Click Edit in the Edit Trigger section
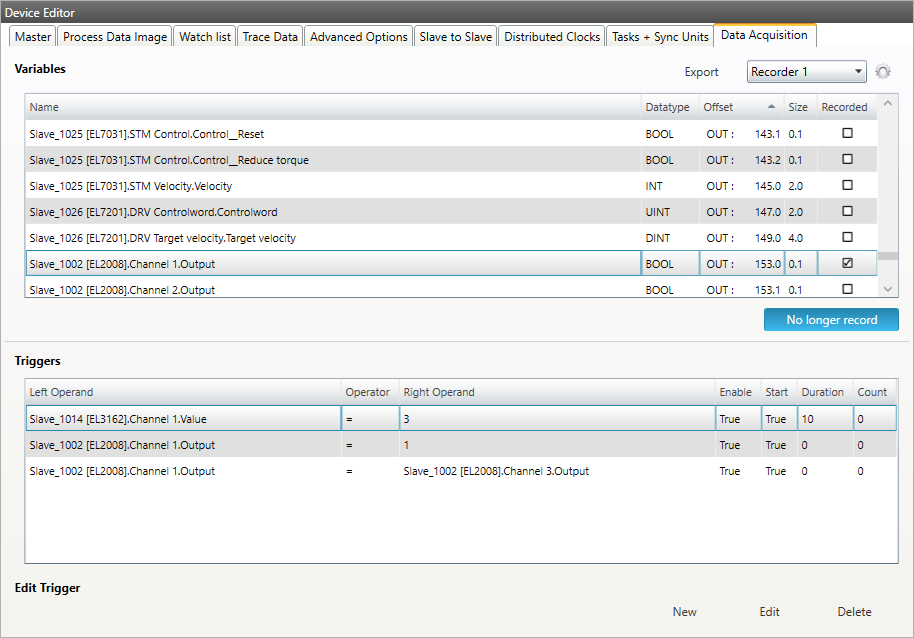 [769, 612]
